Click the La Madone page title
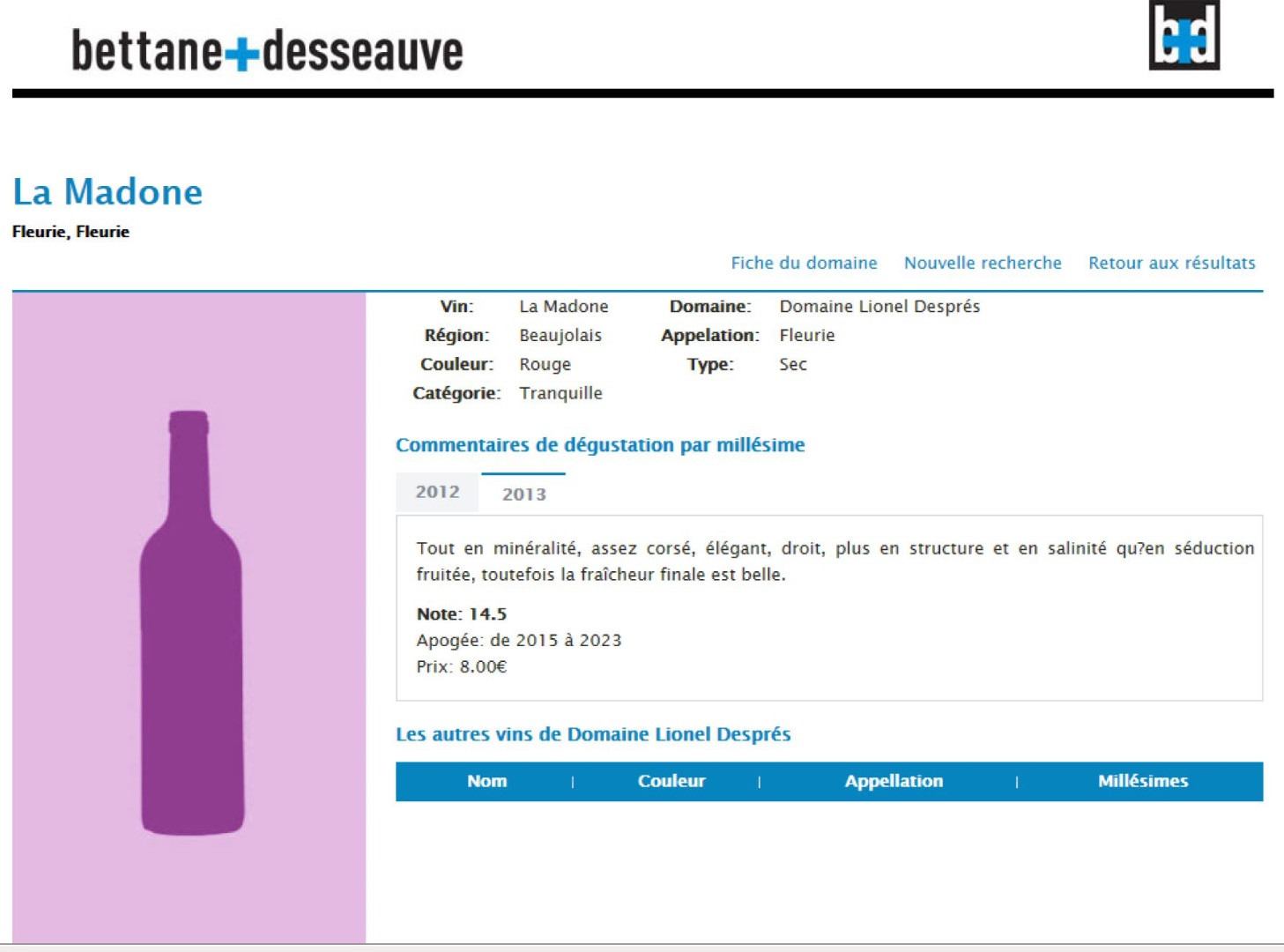Viewport: 1284px width, 952px height. [x=108, y=192]
